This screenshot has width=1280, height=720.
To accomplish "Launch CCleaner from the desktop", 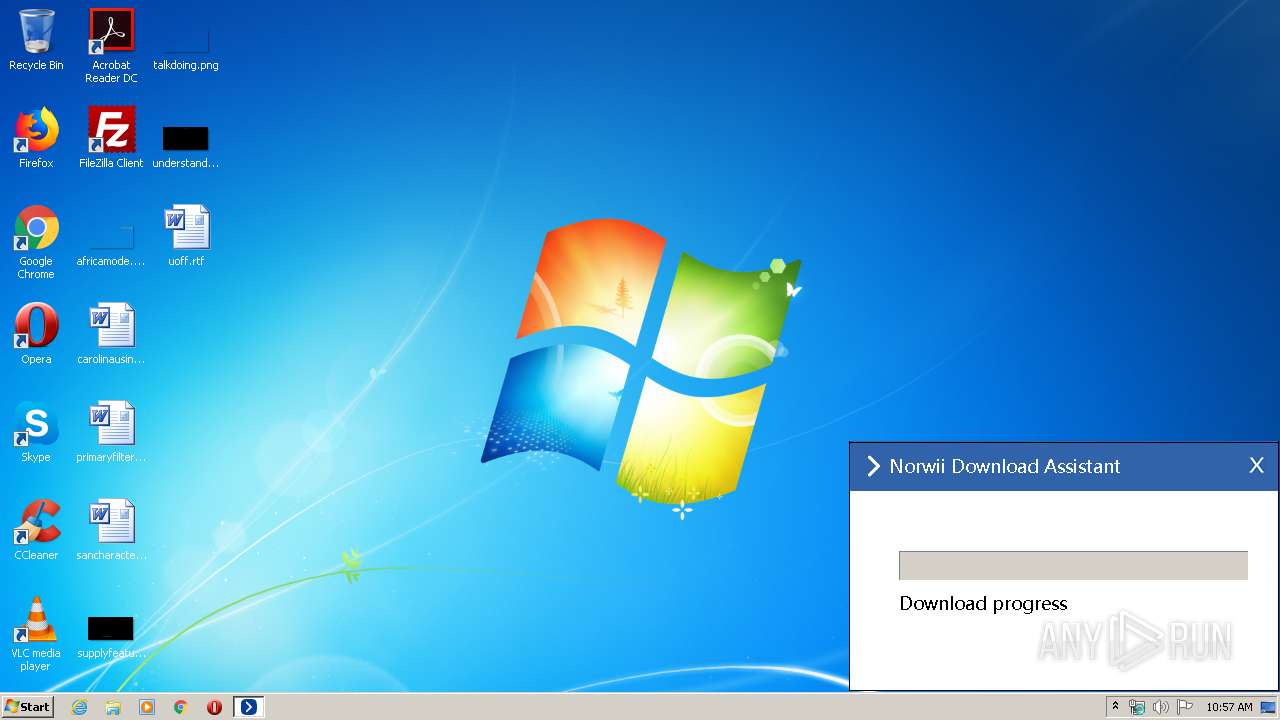I will 36,530.
